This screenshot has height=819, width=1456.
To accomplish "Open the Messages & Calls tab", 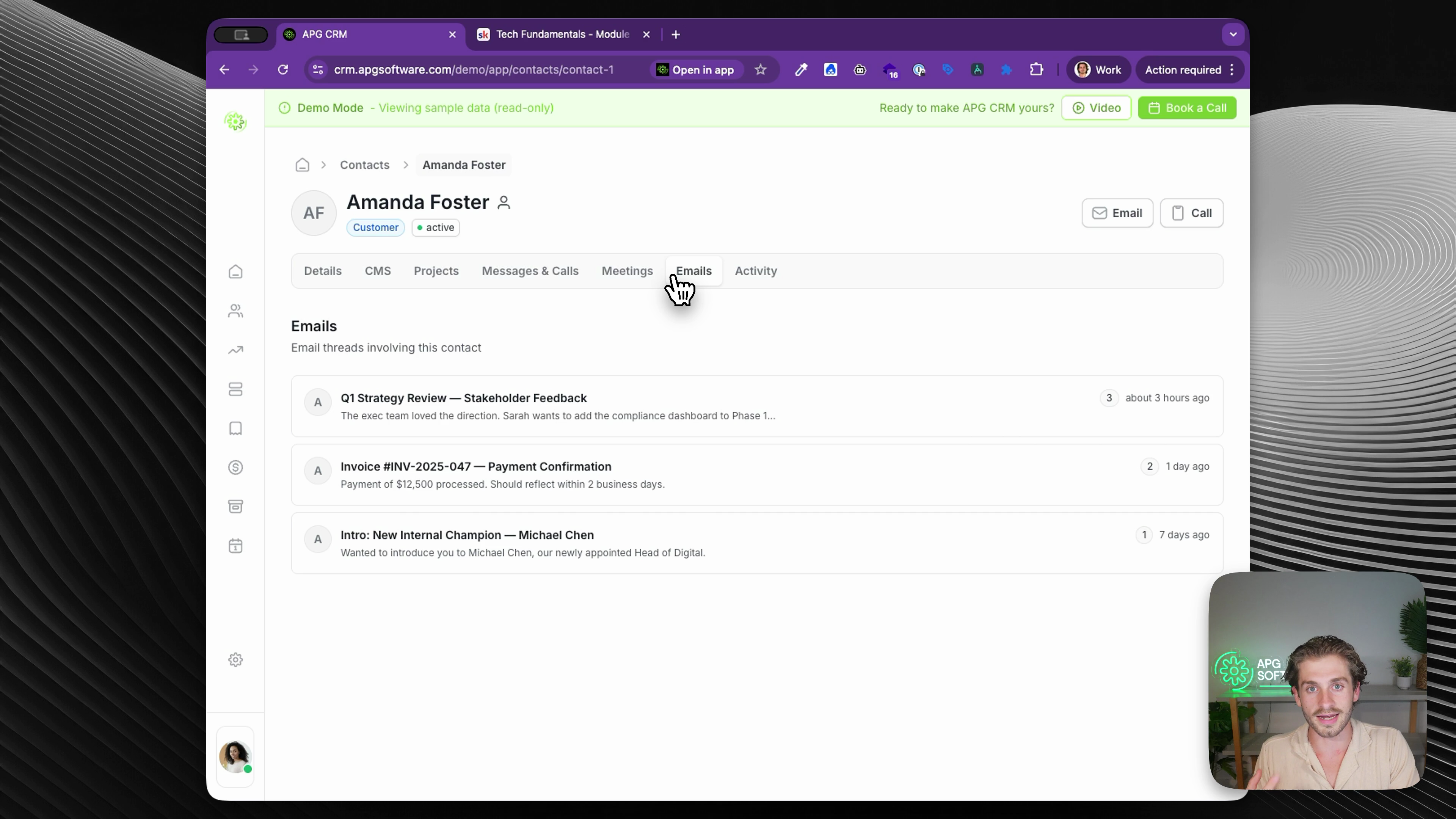I will (530, 271).
